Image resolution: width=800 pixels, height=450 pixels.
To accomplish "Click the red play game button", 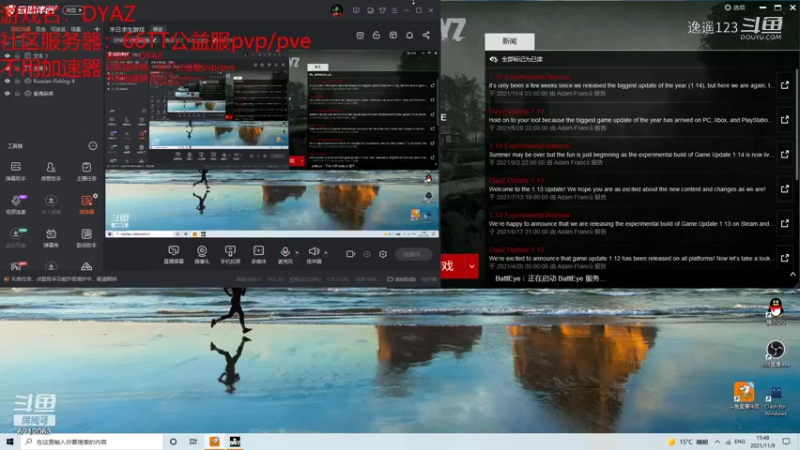I will pyautogui.click(x=452, y=266).
